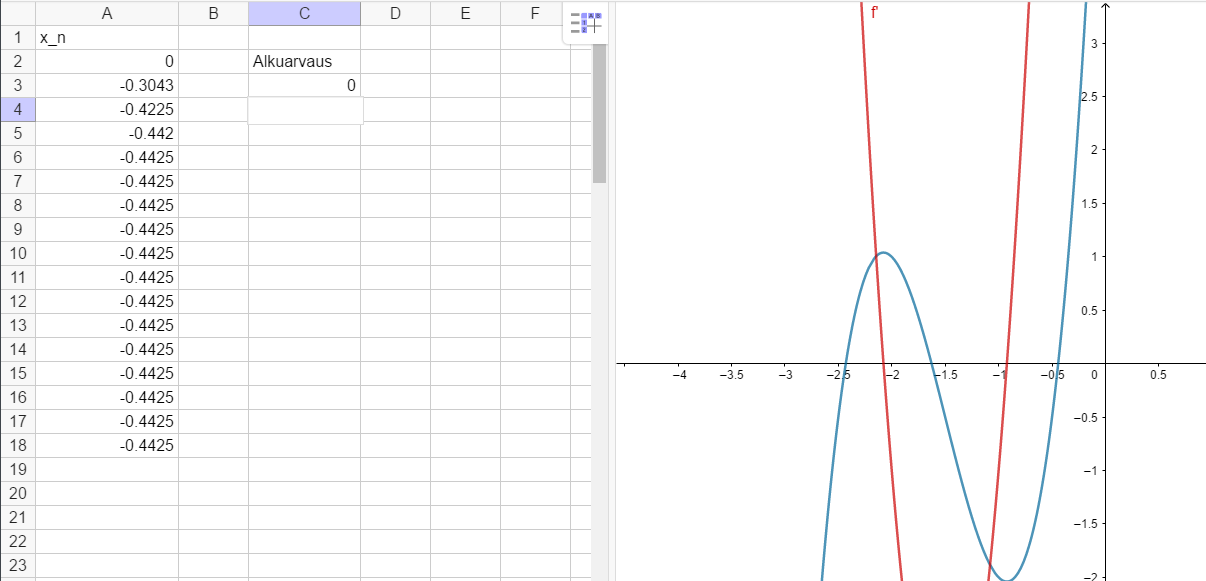The width and height of the screenshot is (1206, 581).
Task: Select row 1 header
Action: tap(17, 38)
